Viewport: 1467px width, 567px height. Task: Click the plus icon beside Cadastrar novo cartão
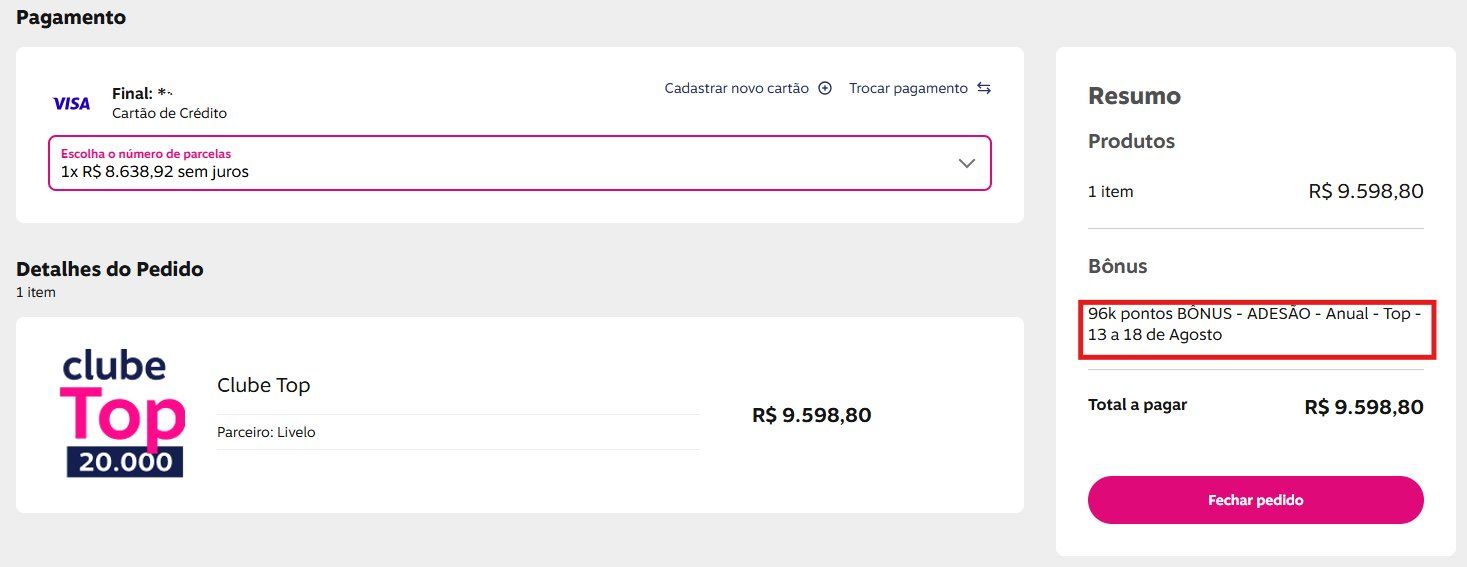click(825, 88)
